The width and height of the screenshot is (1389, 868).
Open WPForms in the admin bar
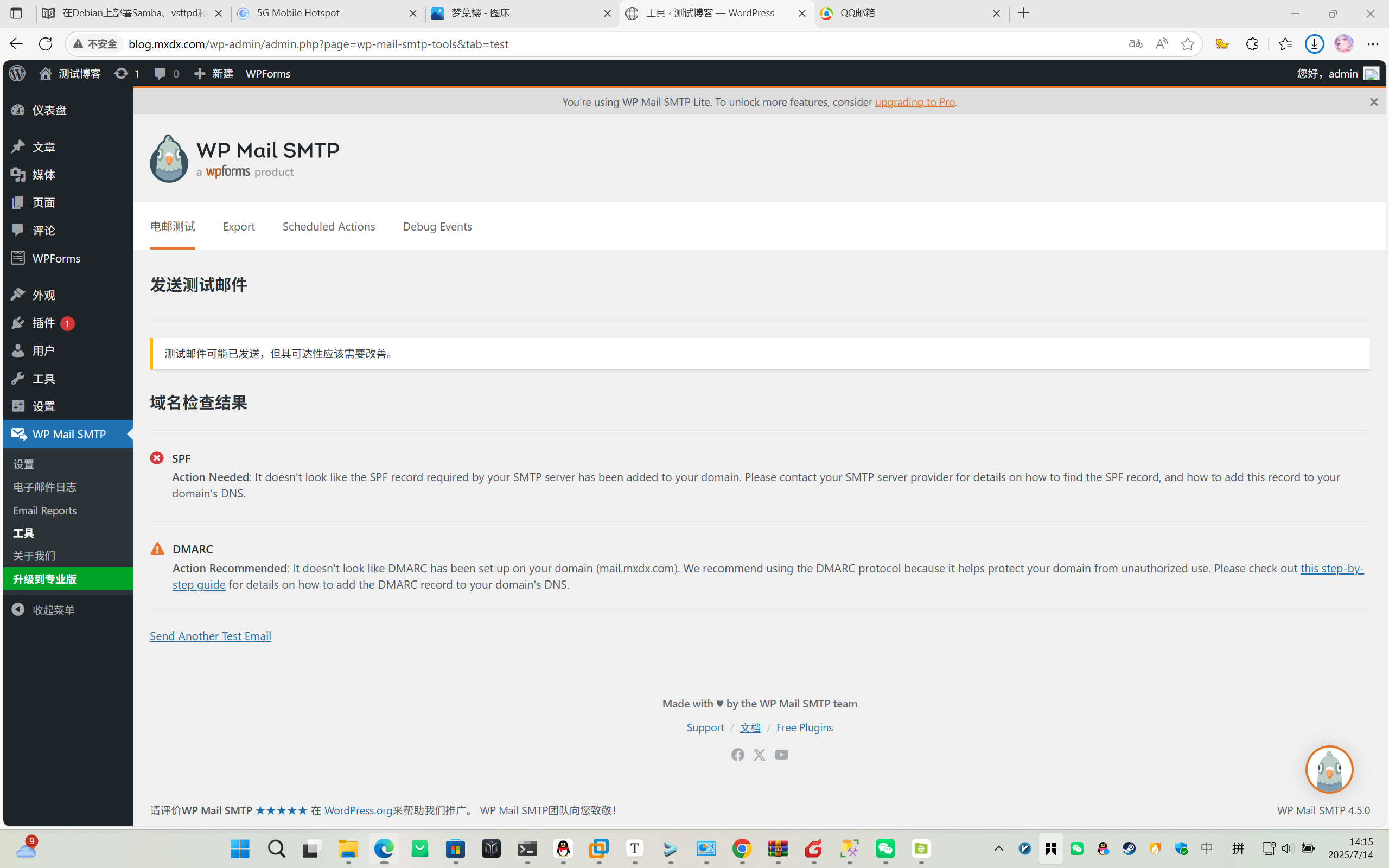268,73
